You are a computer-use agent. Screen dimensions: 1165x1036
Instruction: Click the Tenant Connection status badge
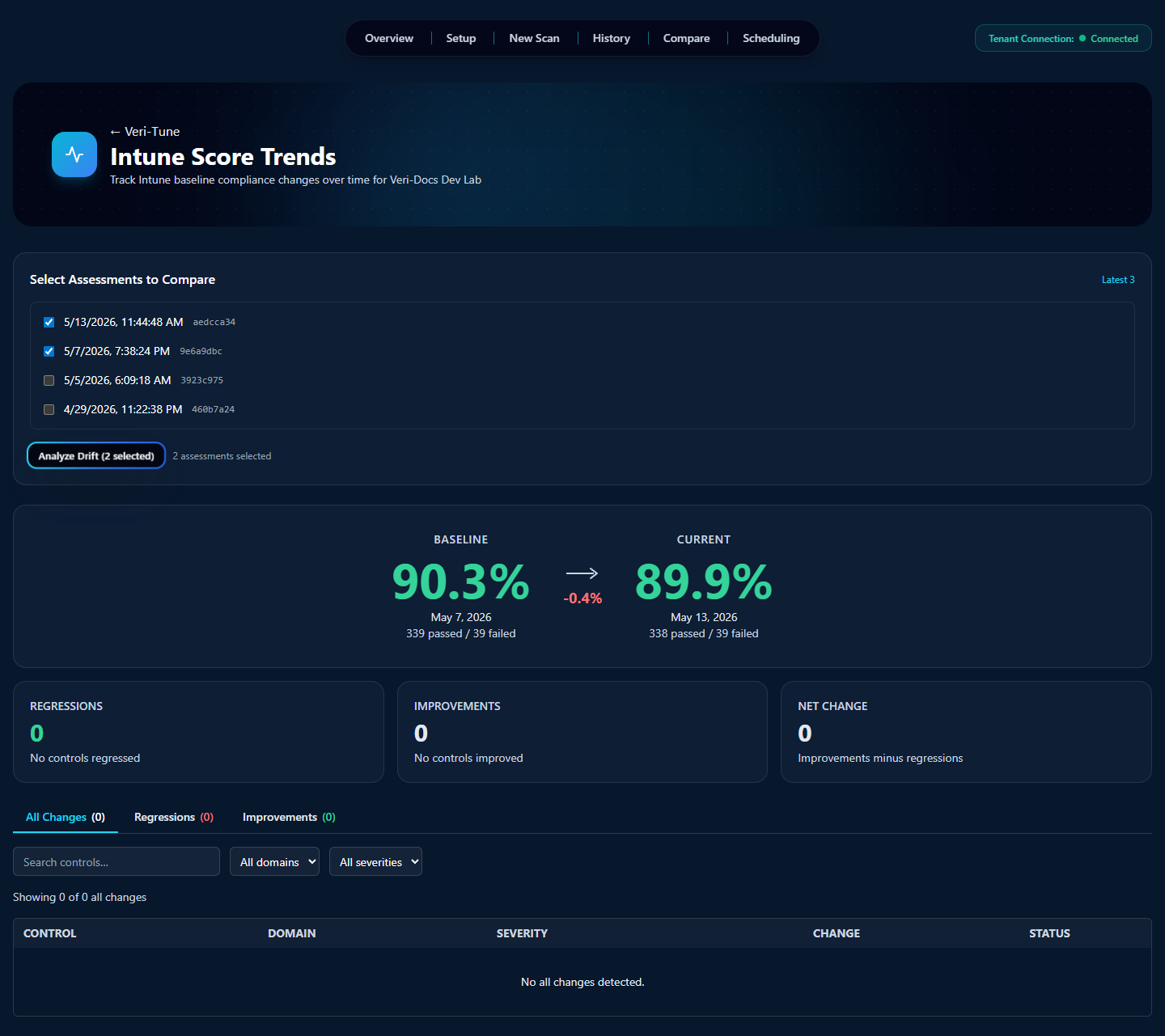(1063, 38)
